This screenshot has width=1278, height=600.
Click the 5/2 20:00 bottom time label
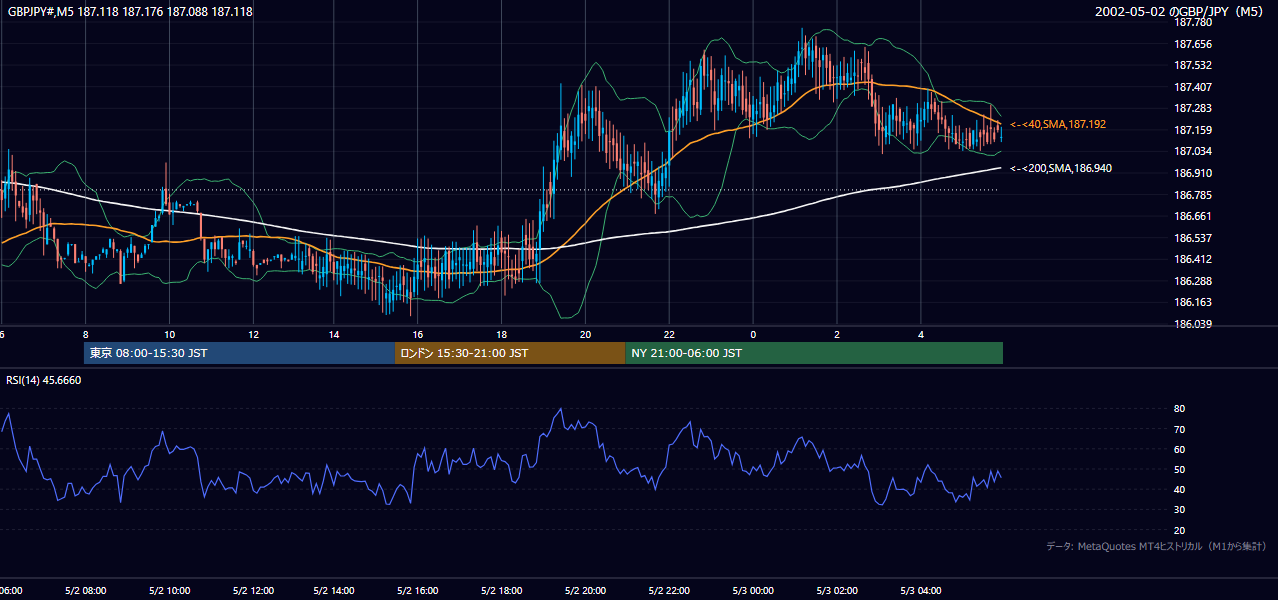click(586, 591)
